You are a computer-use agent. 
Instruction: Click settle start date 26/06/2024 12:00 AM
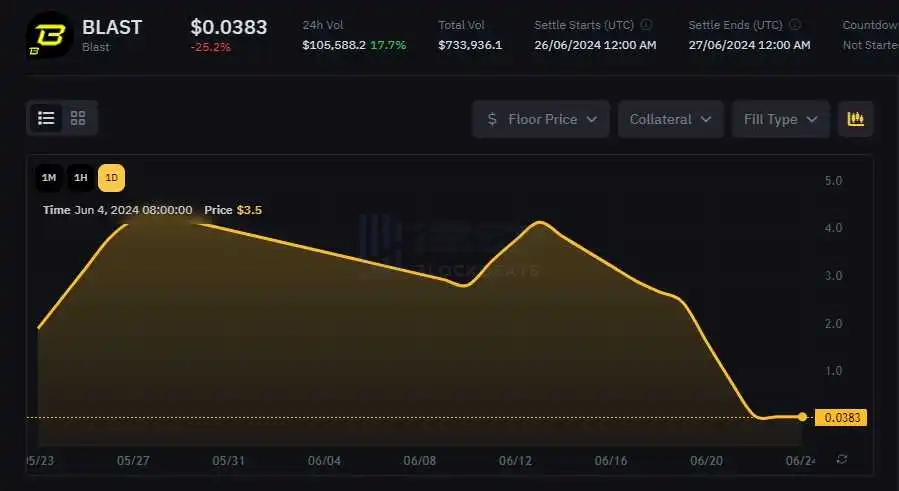click(x=595, y=45)
